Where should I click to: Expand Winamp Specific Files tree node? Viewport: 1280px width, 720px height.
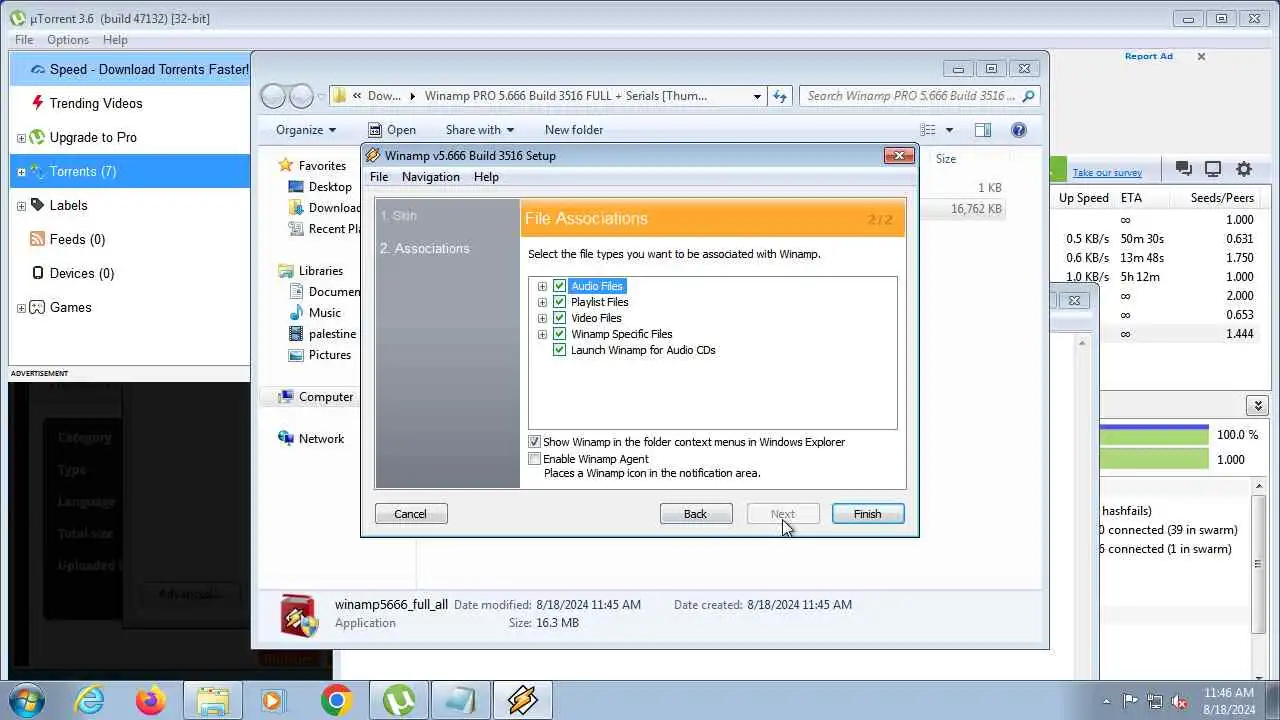(542, 334)
